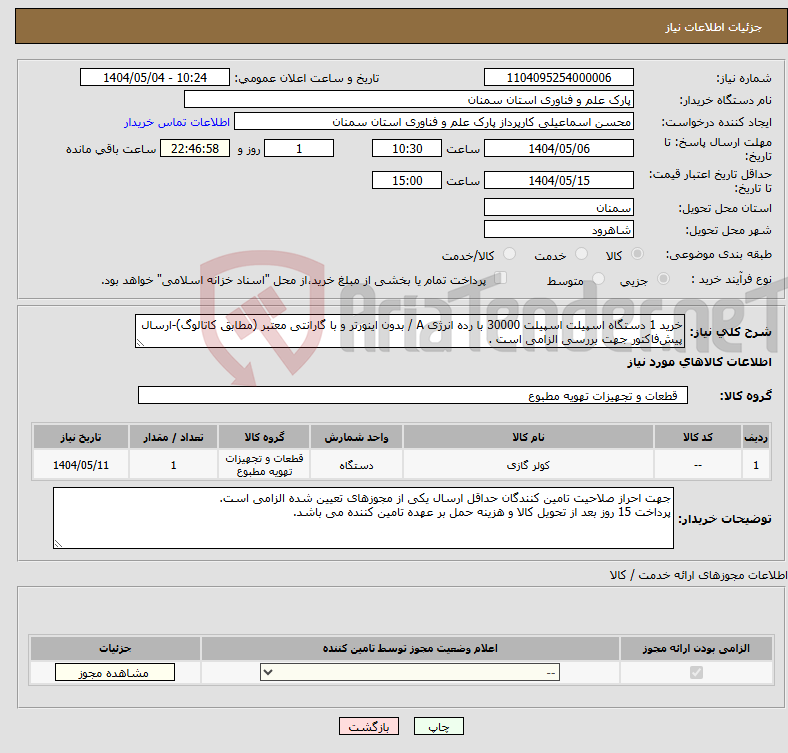
Task: Click the goods group field قطعات و تجهیزات تهویه مطبوع
Action: (413, 395)
